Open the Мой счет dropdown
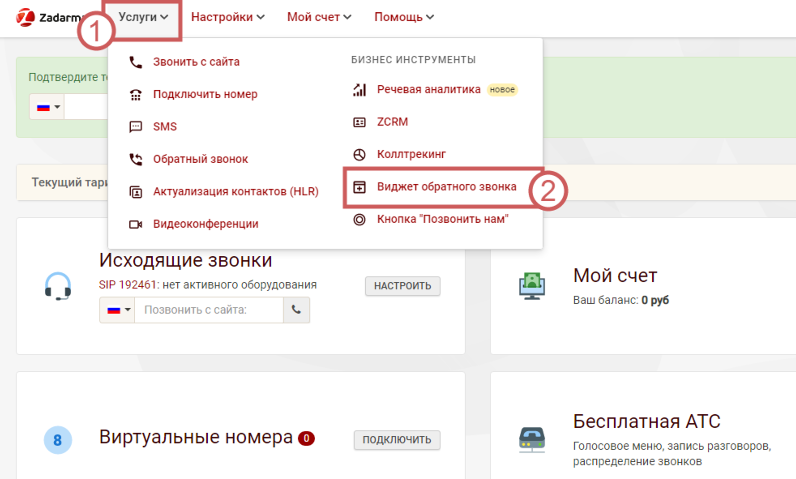This screenshot has height=479, width=796. (x=319, y=17)
